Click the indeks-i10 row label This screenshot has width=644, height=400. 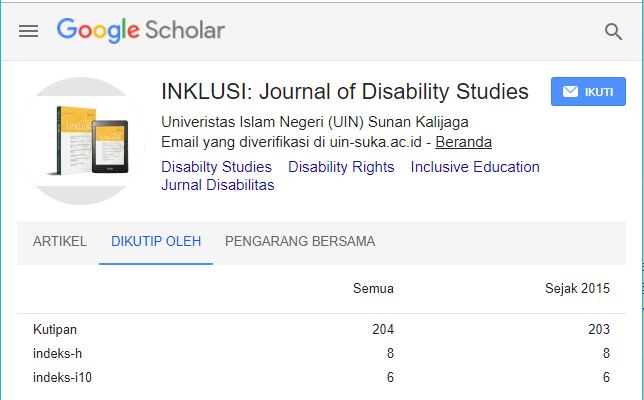(62, 377)
